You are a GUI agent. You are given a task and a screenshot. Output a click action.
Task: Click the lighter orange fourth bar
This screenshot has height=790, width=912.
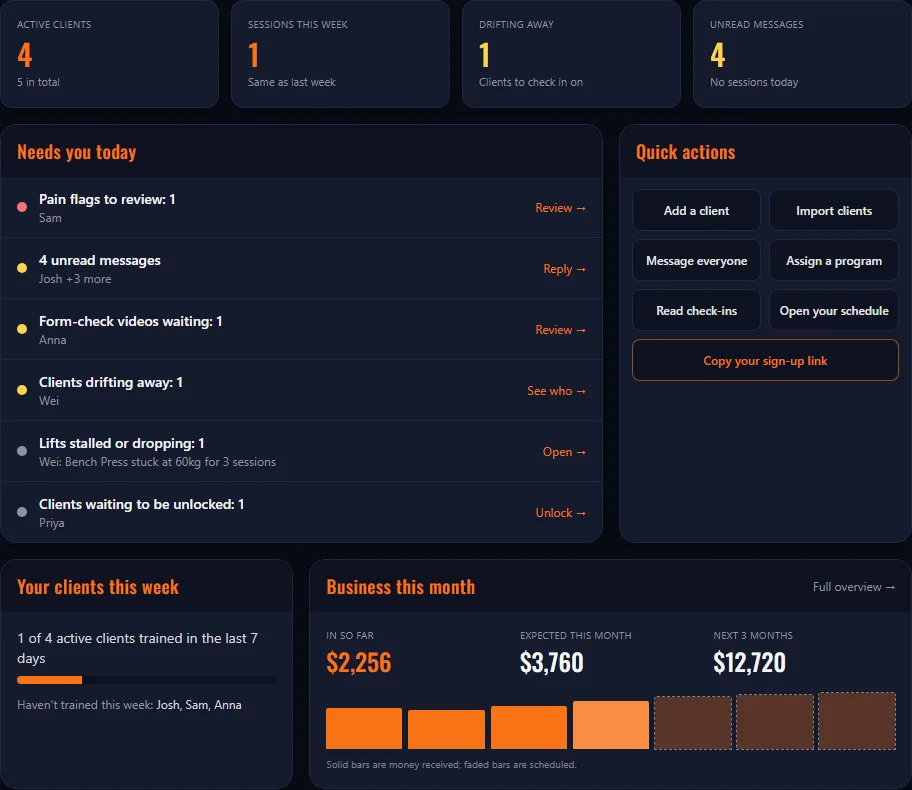pyautogui.click(x=611, y=725)
